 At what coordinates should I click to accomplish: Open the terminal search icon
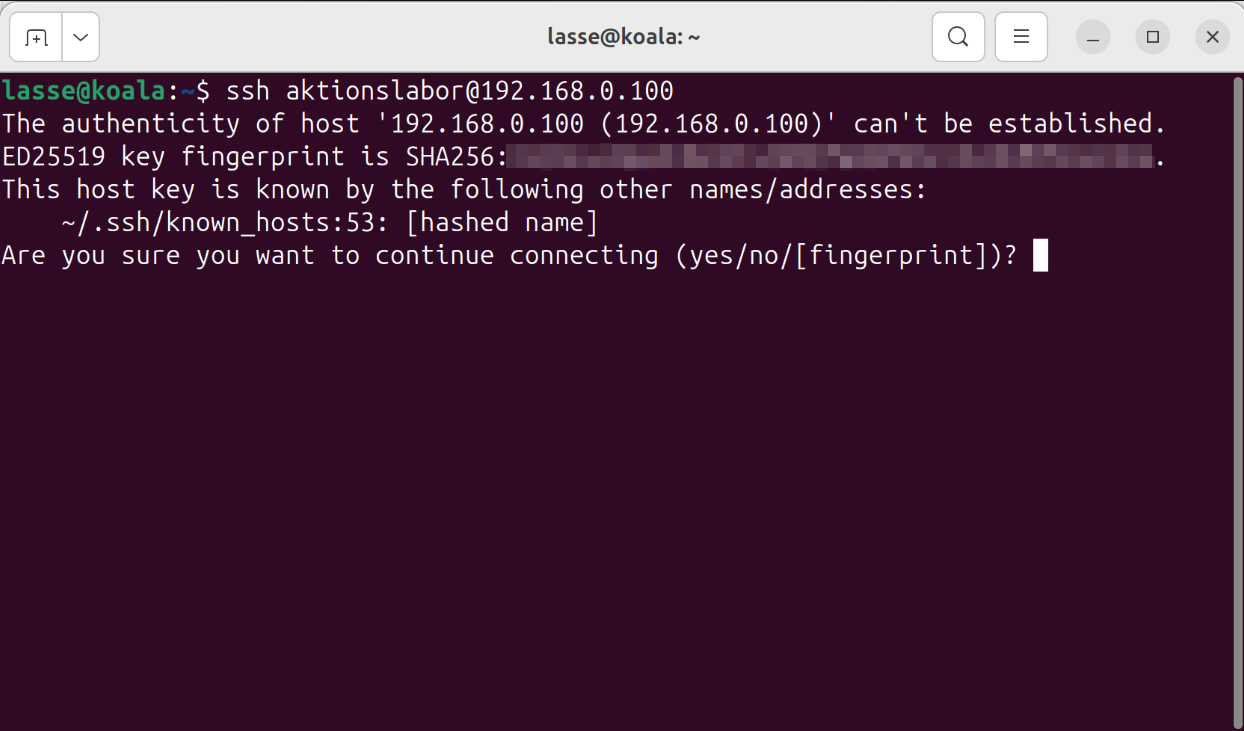tap(957, 38)
